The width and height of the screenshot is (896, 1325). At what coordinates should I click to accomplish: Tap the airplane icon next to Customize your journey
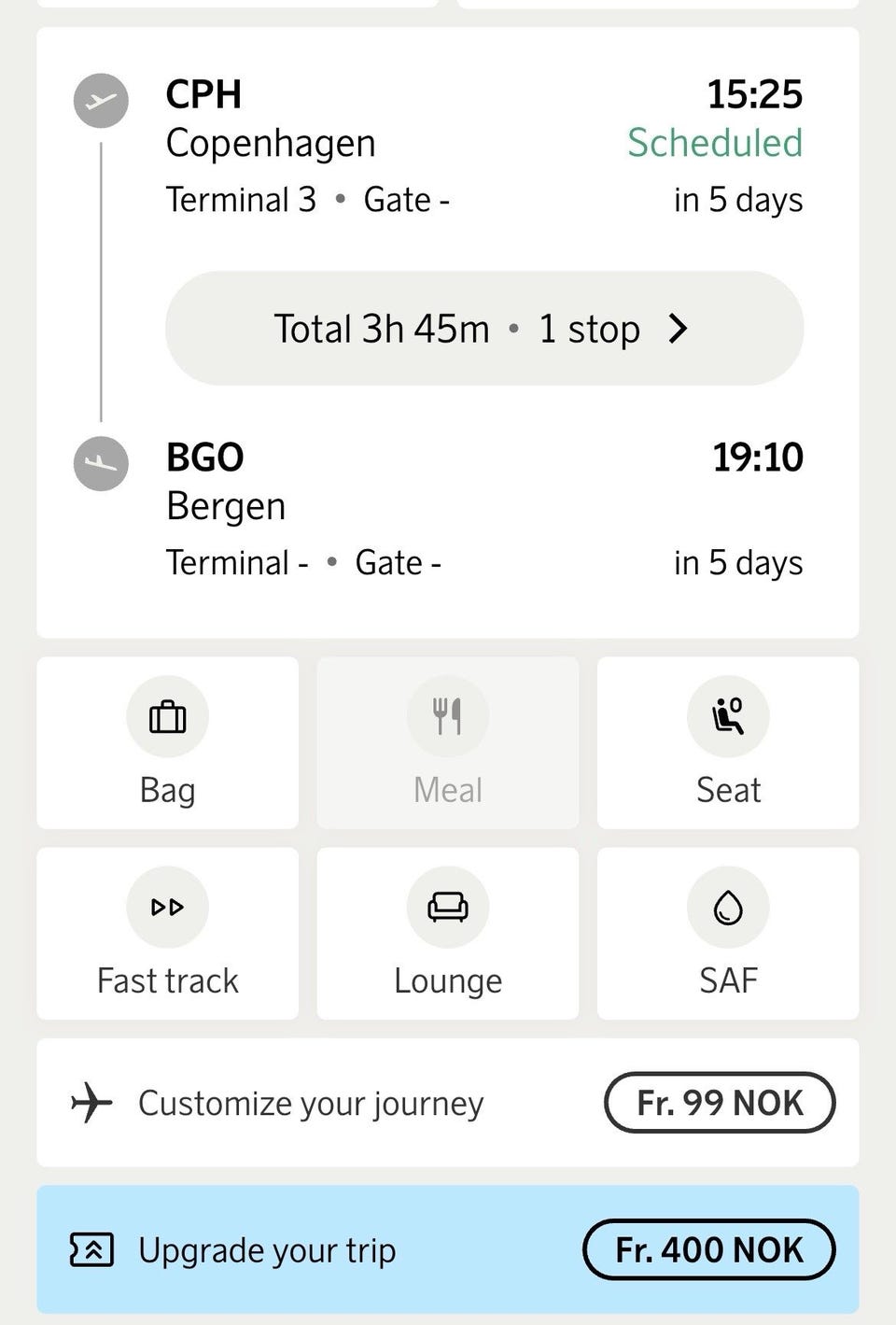[x=91, y=1103]
